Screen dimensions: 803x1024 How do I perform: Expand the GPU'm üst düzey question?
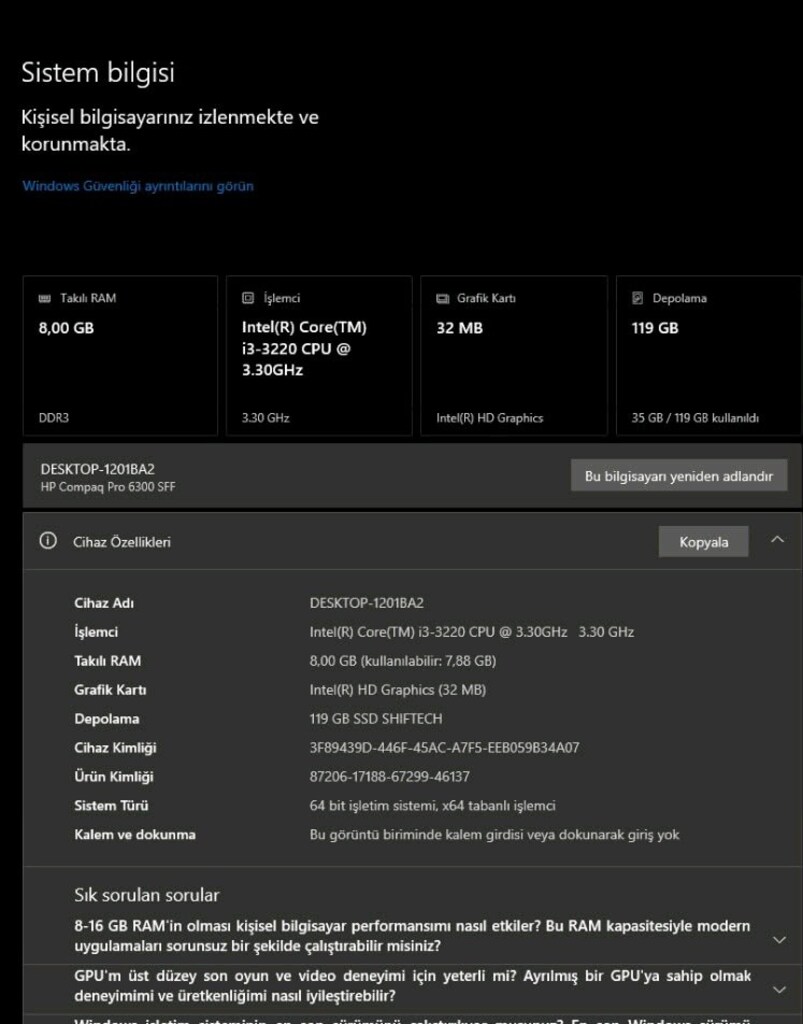click(x=779, y=990)
